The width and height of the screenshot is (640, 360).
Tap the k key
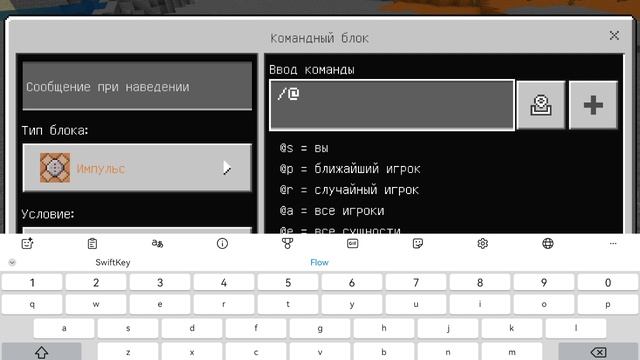point(512,328)
